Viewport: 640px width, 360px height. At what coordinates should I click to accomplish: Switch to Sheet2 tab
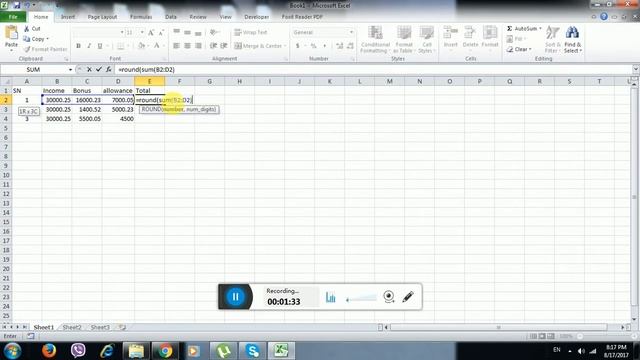(72, 327)
